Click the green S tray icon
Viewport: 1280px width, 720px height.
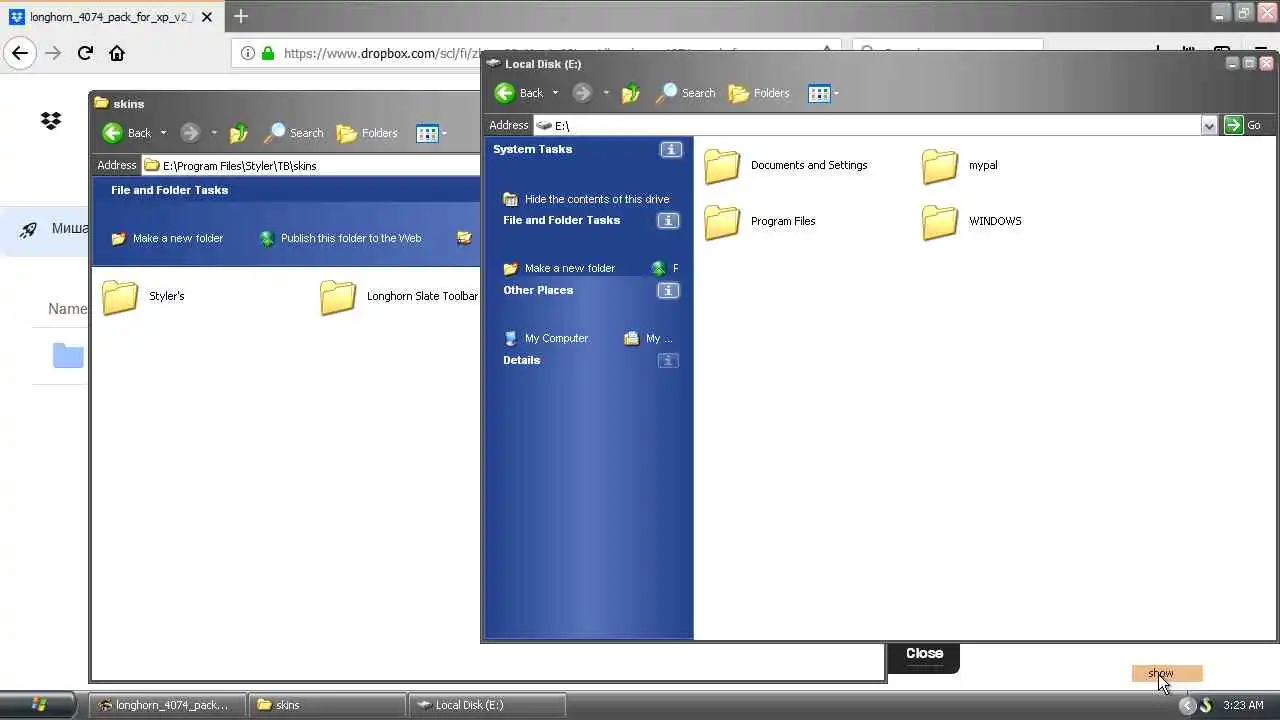[1205, 705]
